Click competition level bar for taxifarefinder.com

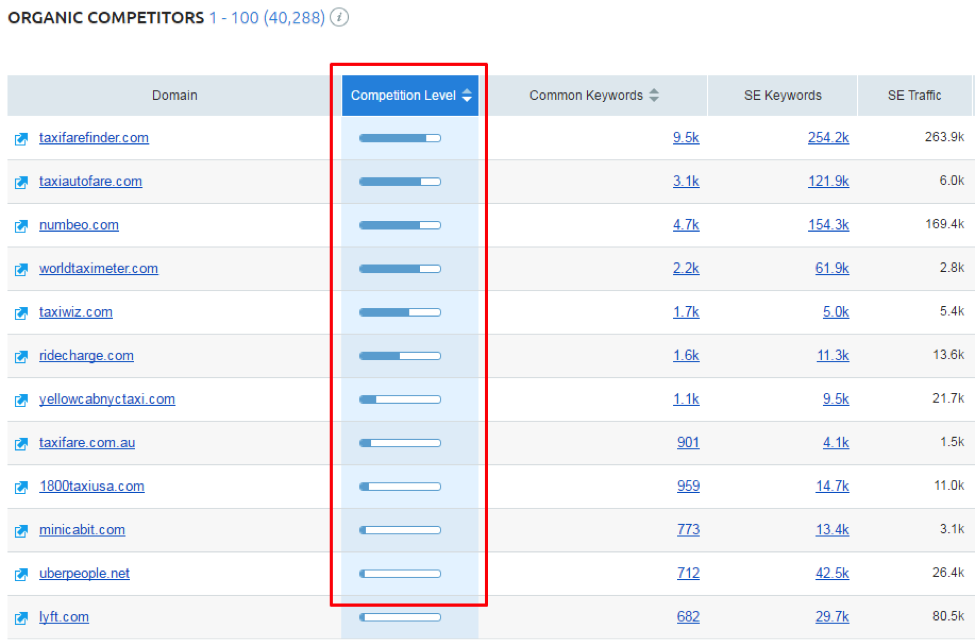[x=400, y=138]
